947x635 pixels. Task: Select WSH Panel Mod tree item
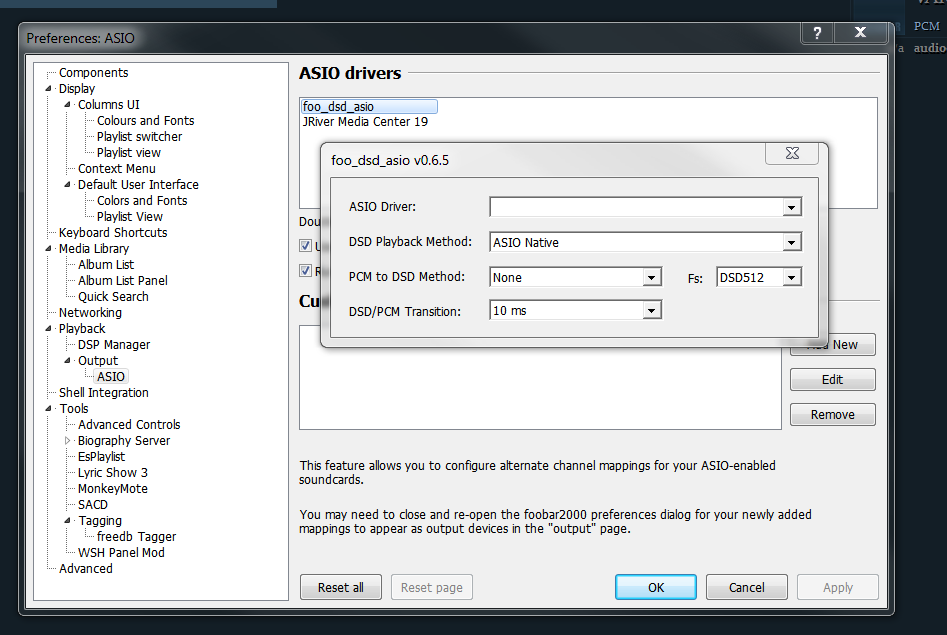pos(121,553)
